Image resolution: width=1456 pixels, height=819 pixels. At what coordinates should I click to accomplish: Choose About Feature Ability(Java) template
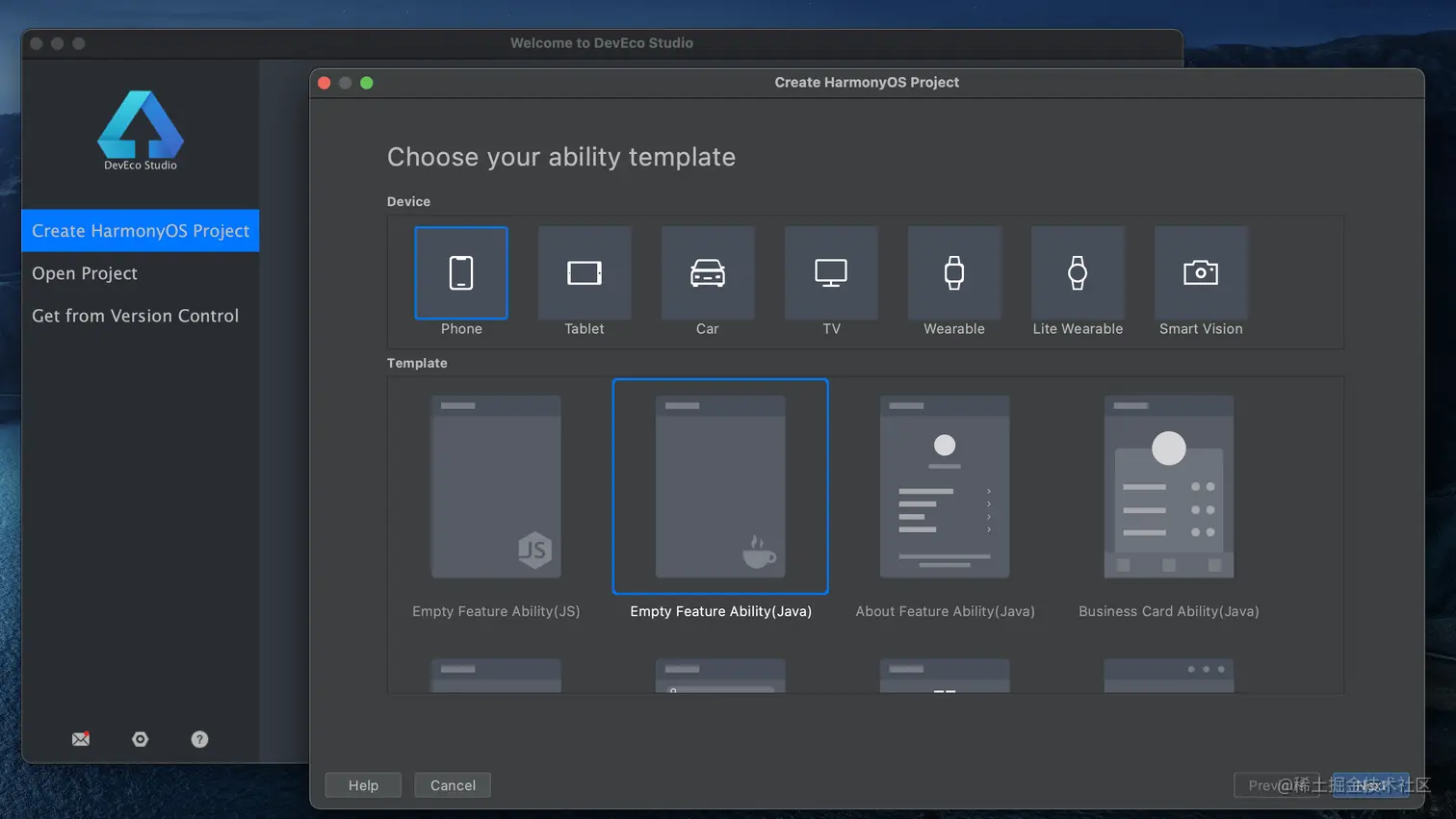[945, 487]
